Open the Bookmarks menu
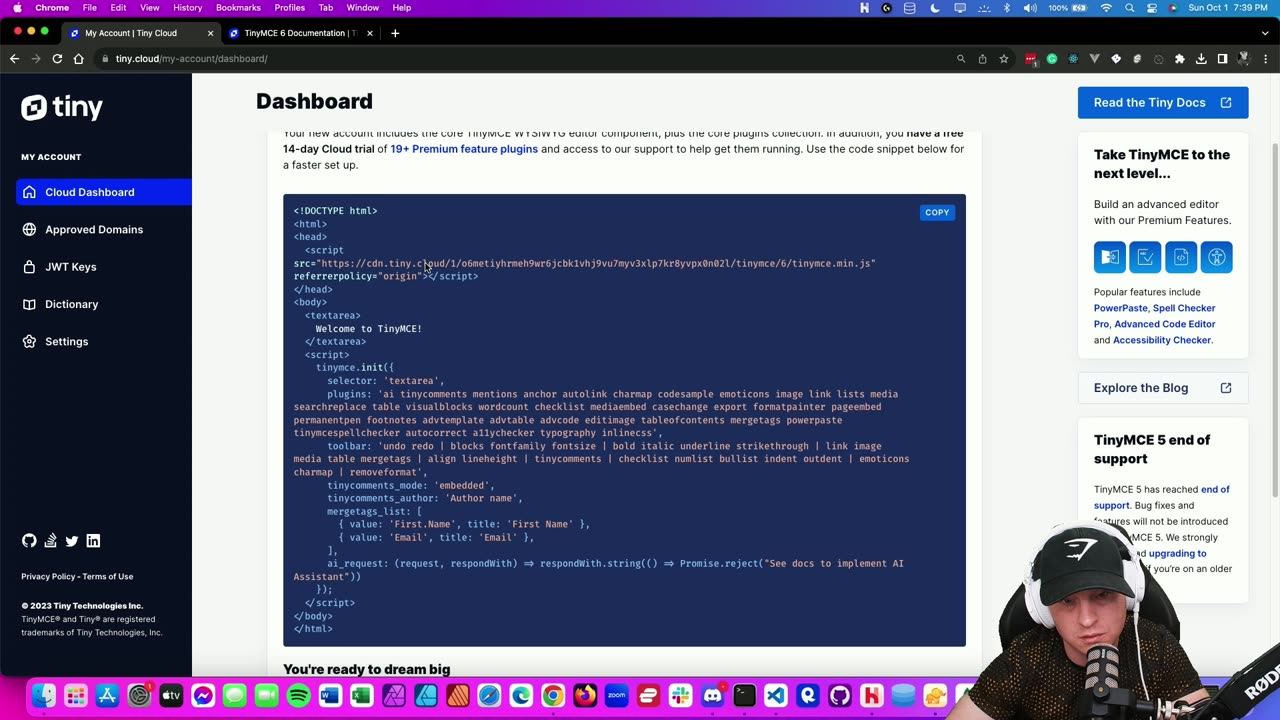 pyautogui.click(x=238, y=8)
